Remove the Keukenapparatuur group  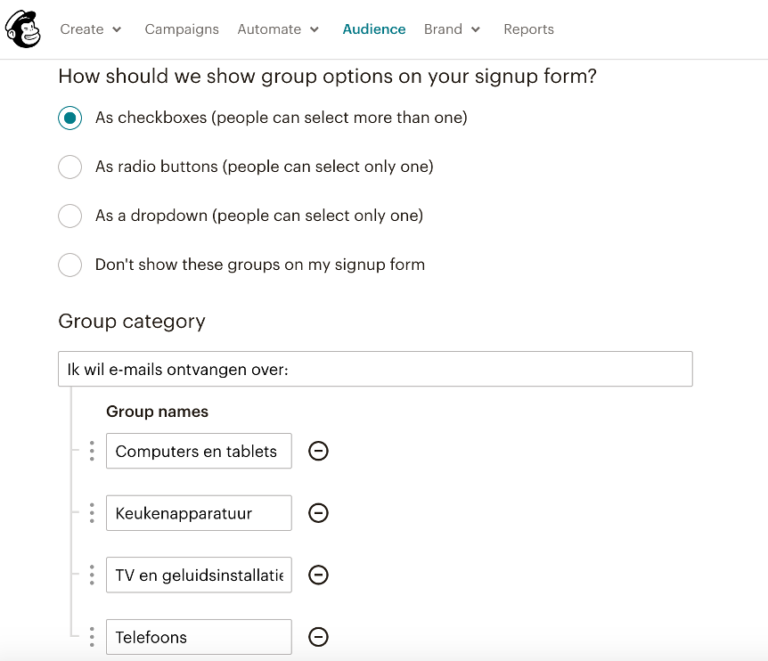click(318, 513)
